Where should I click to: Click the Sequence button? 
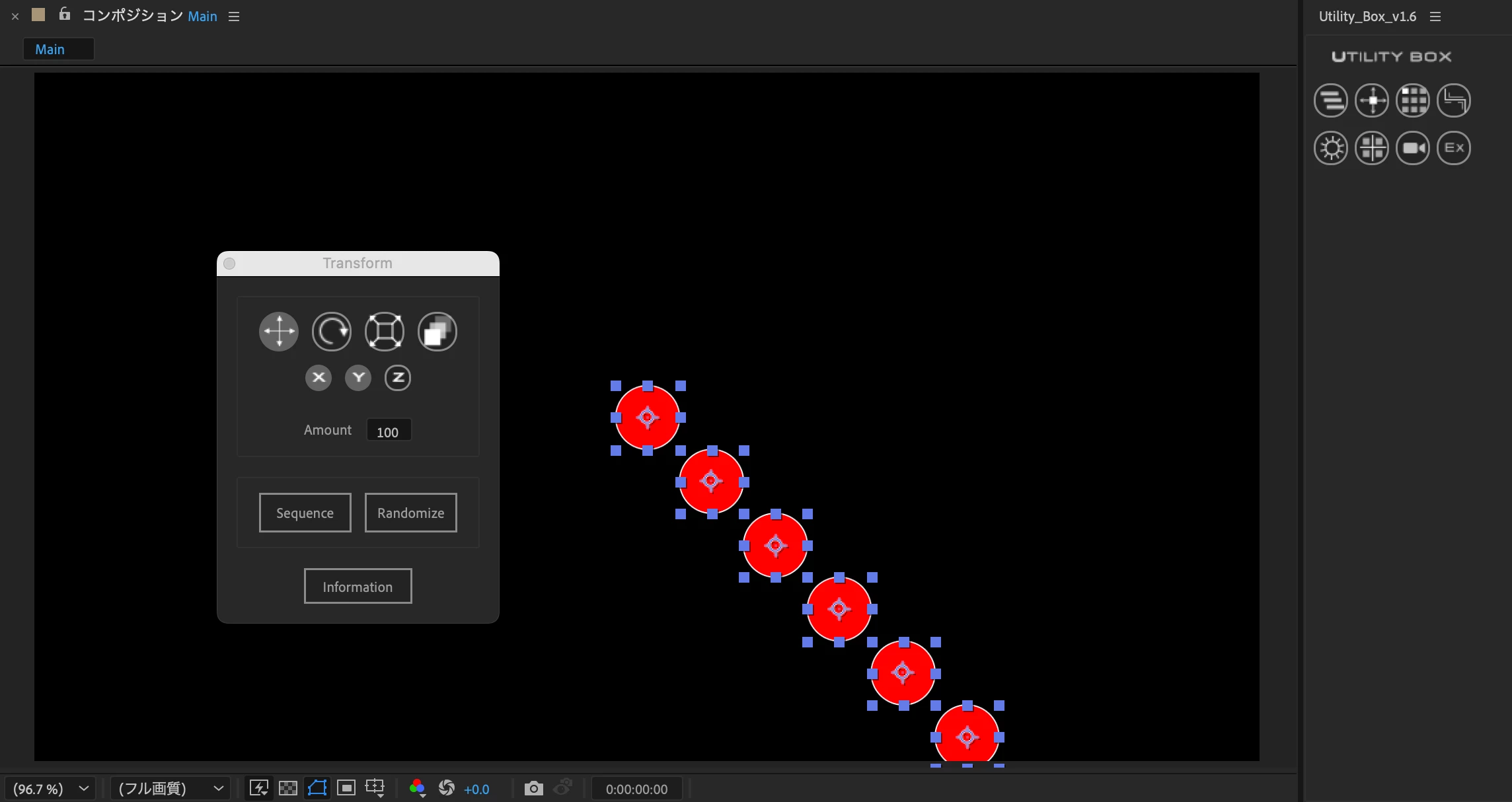click(305, 513)
